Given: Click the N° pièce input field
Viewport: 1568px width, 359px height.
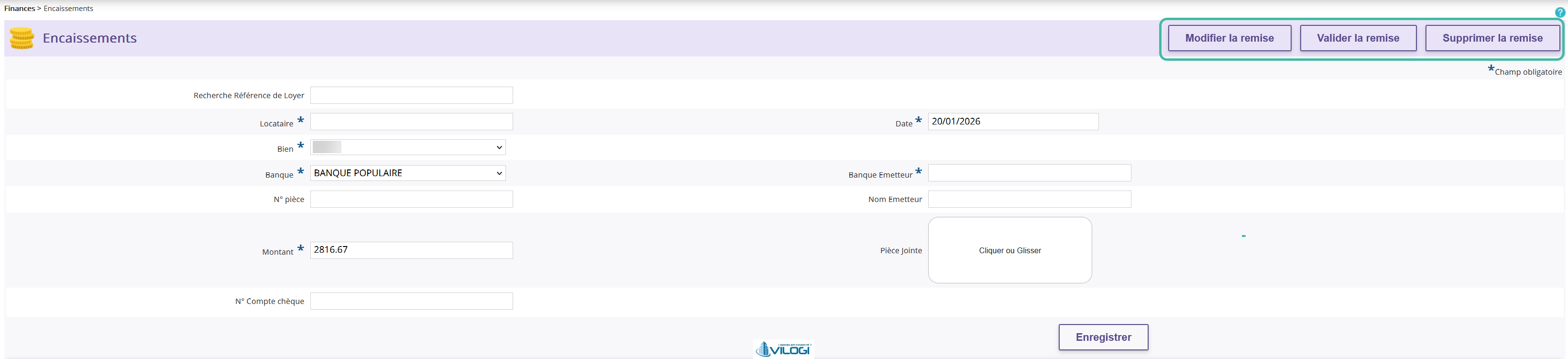Looking at the screenshot, I should click(x=411, y=199).
